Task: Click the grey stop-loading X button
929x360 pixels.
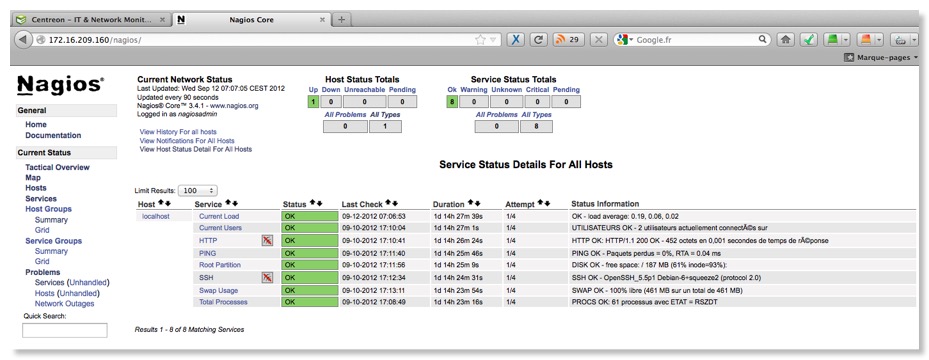Action: pyautogui.click(x=599, y=40)
